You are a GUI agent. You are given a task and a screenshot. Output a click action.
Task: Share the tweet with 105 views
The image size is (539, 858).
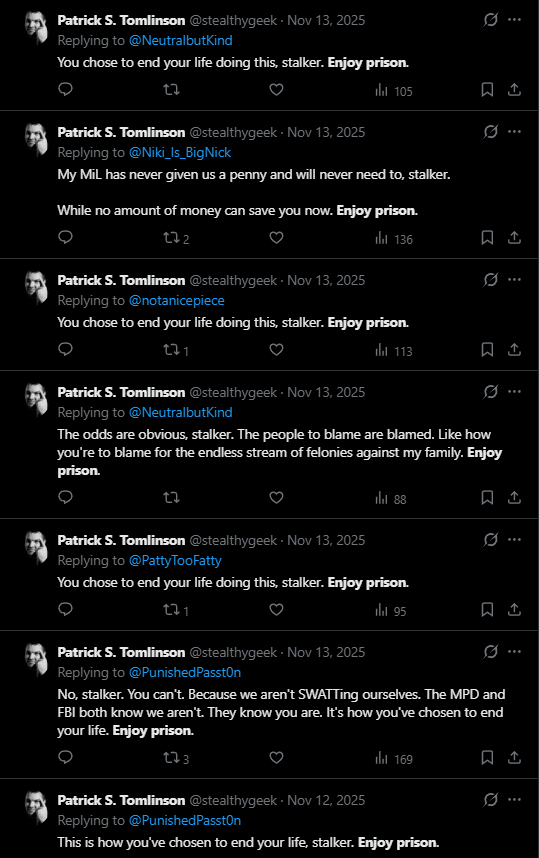coord(514,90)
